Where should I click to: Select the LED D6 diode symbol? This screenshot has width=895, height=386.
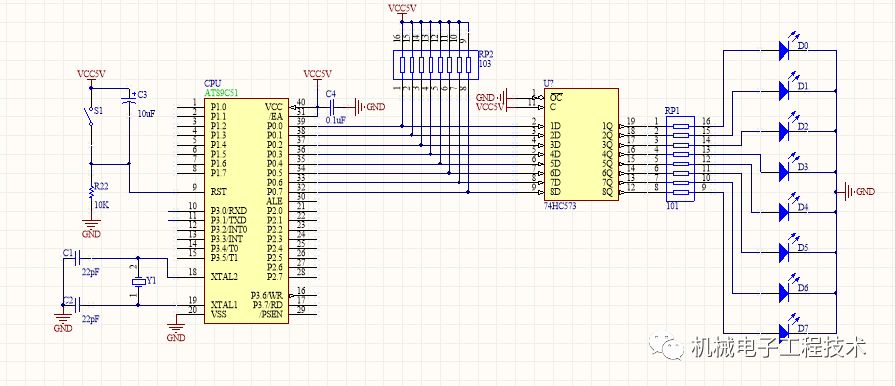784,293
